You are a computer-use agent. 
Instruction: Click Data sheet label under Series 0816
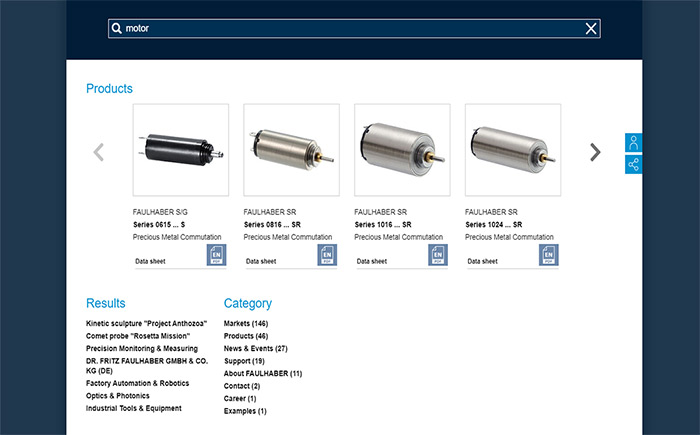(x=261, y=261)
